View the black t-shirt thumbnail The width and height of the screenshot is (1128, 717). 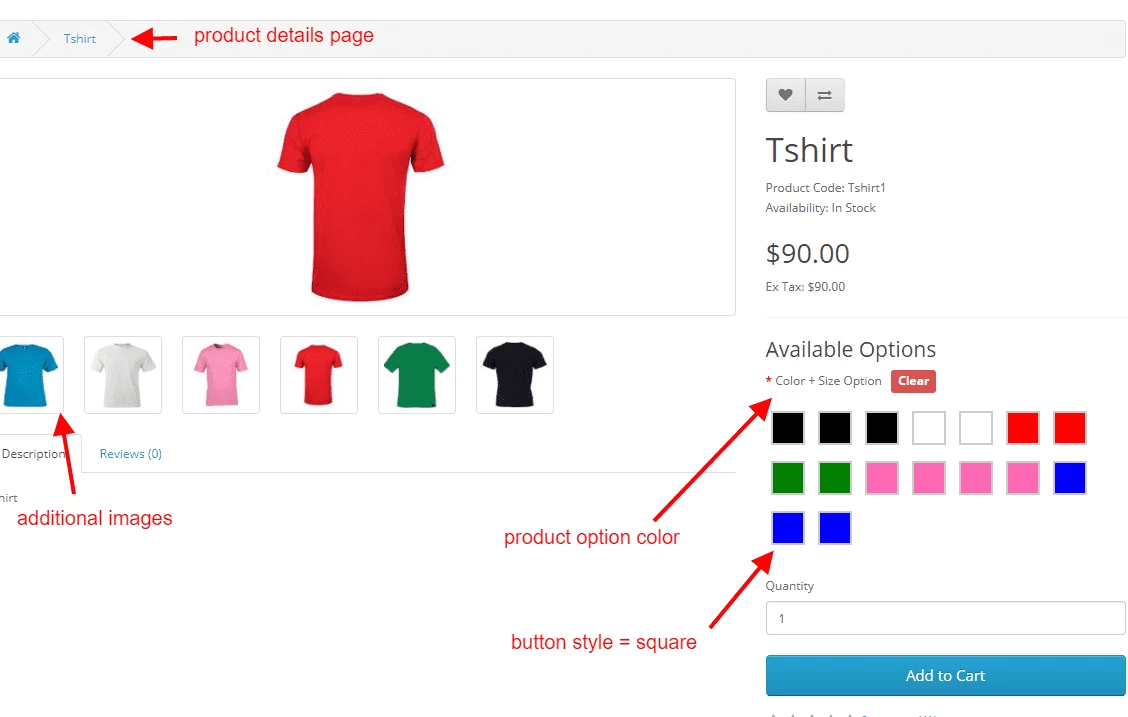tap(515, 375)
